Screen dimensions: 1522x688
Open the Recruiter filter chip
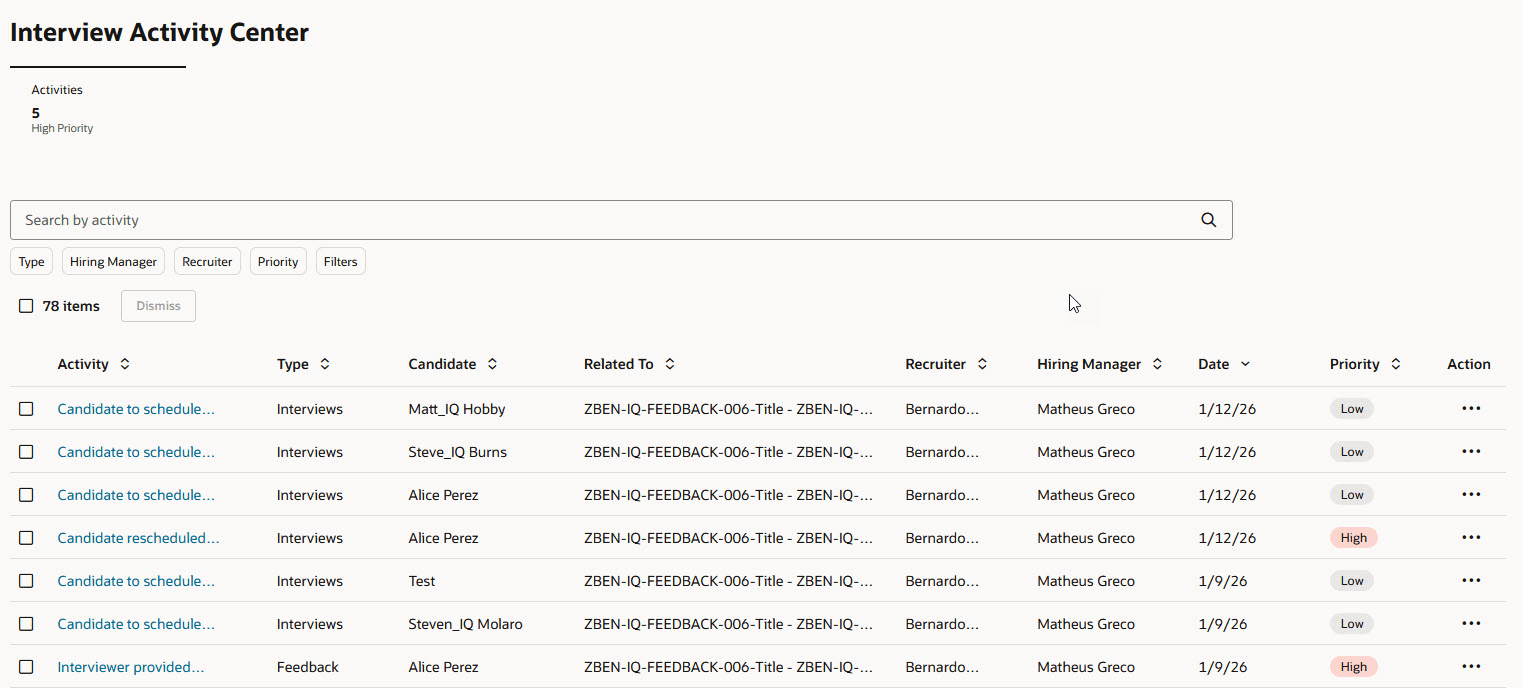(x=207, y=262)
